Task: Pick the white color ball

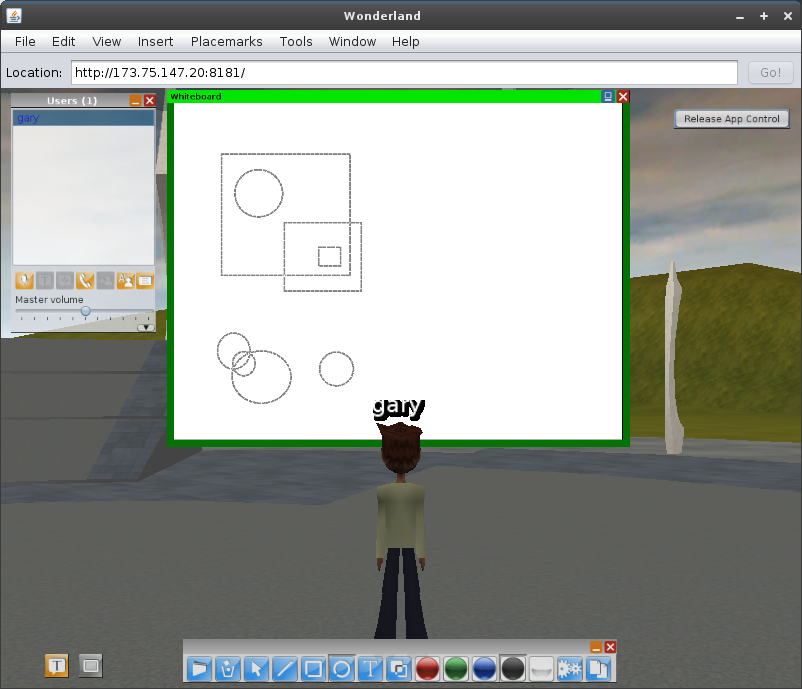Action: 542,668
